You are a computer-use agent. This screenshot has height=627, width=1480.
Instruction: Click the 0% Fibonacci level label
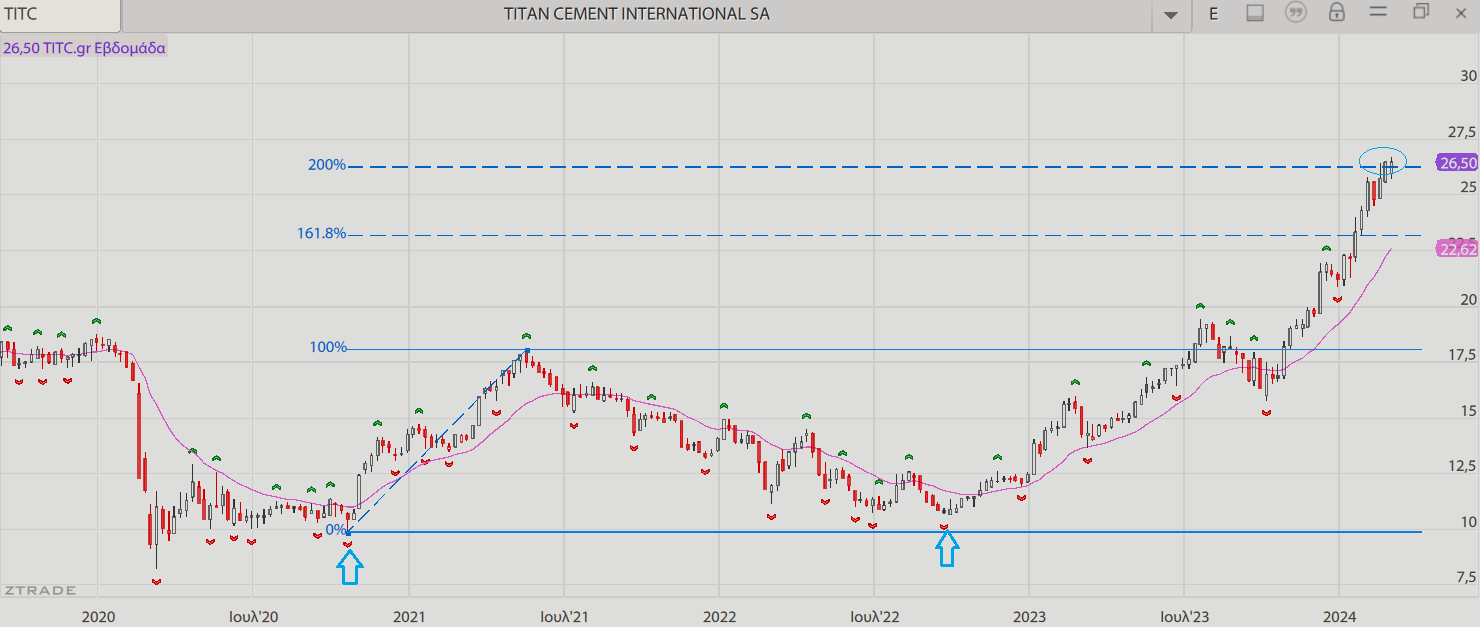[336, 529]
